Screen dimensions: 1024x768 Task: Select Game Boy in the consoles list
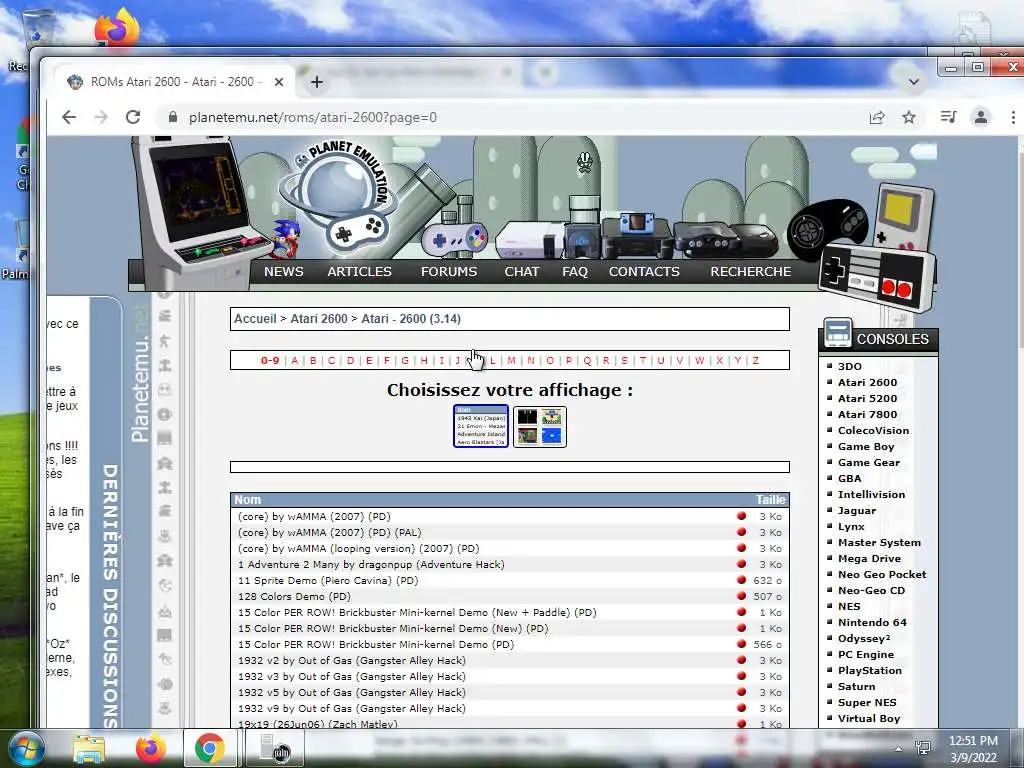(x=866, y=446)
